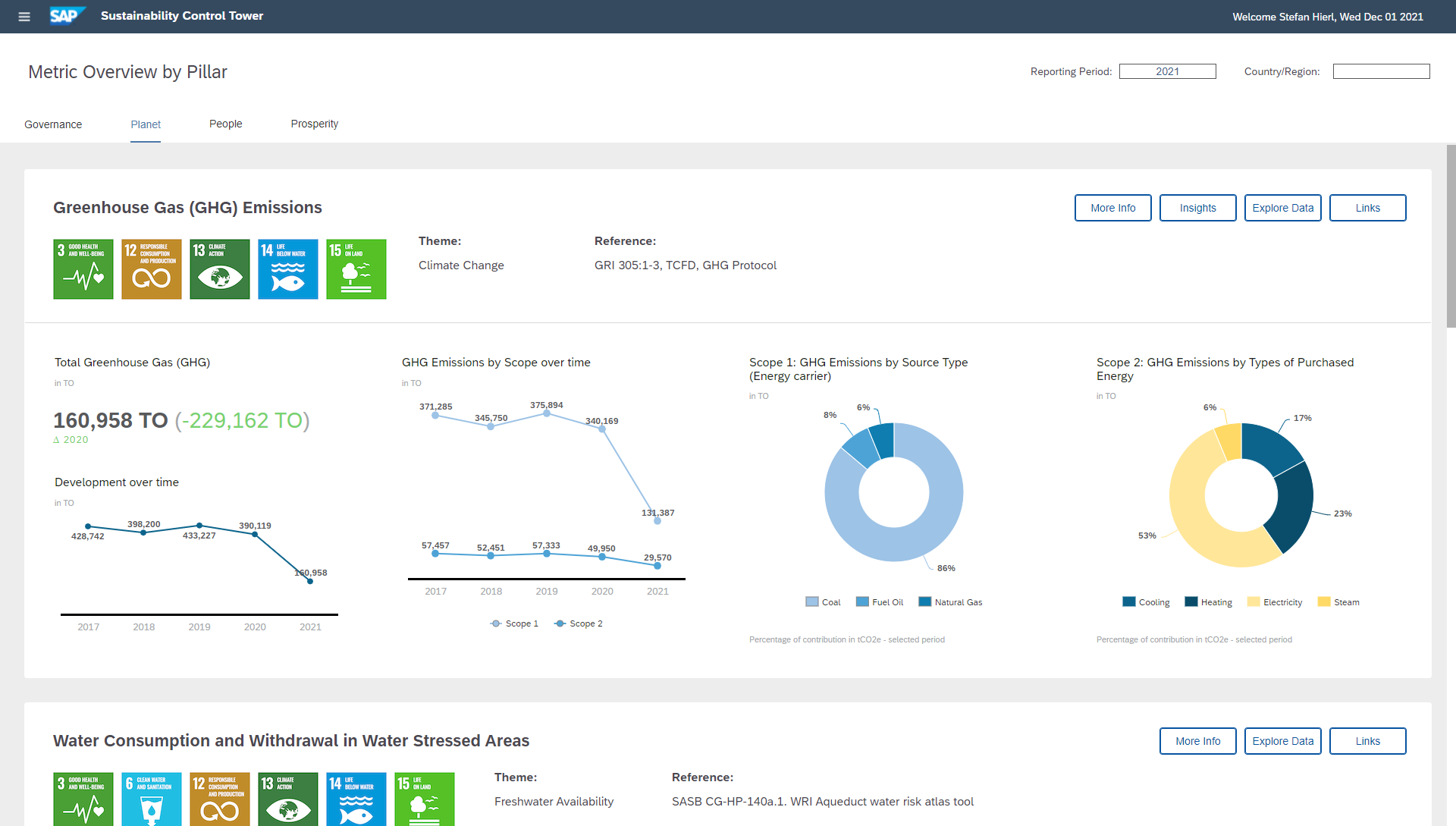1456x826 pixels.
Task: Click the SDG 13 Climate Action icon
Action: pyautogui.click(x=219, y=269)
